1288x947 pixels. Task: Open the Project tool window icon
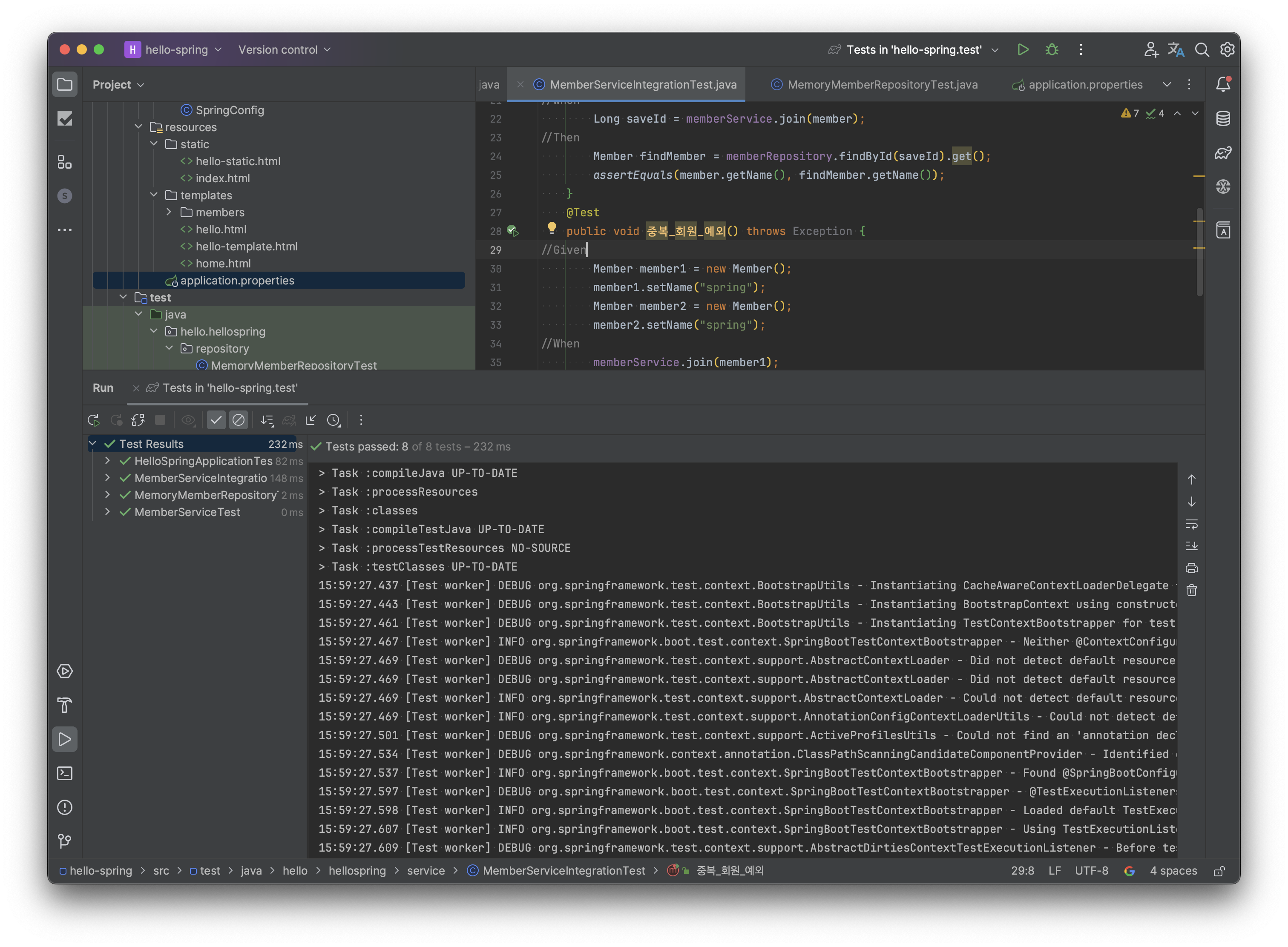point(65,85)
